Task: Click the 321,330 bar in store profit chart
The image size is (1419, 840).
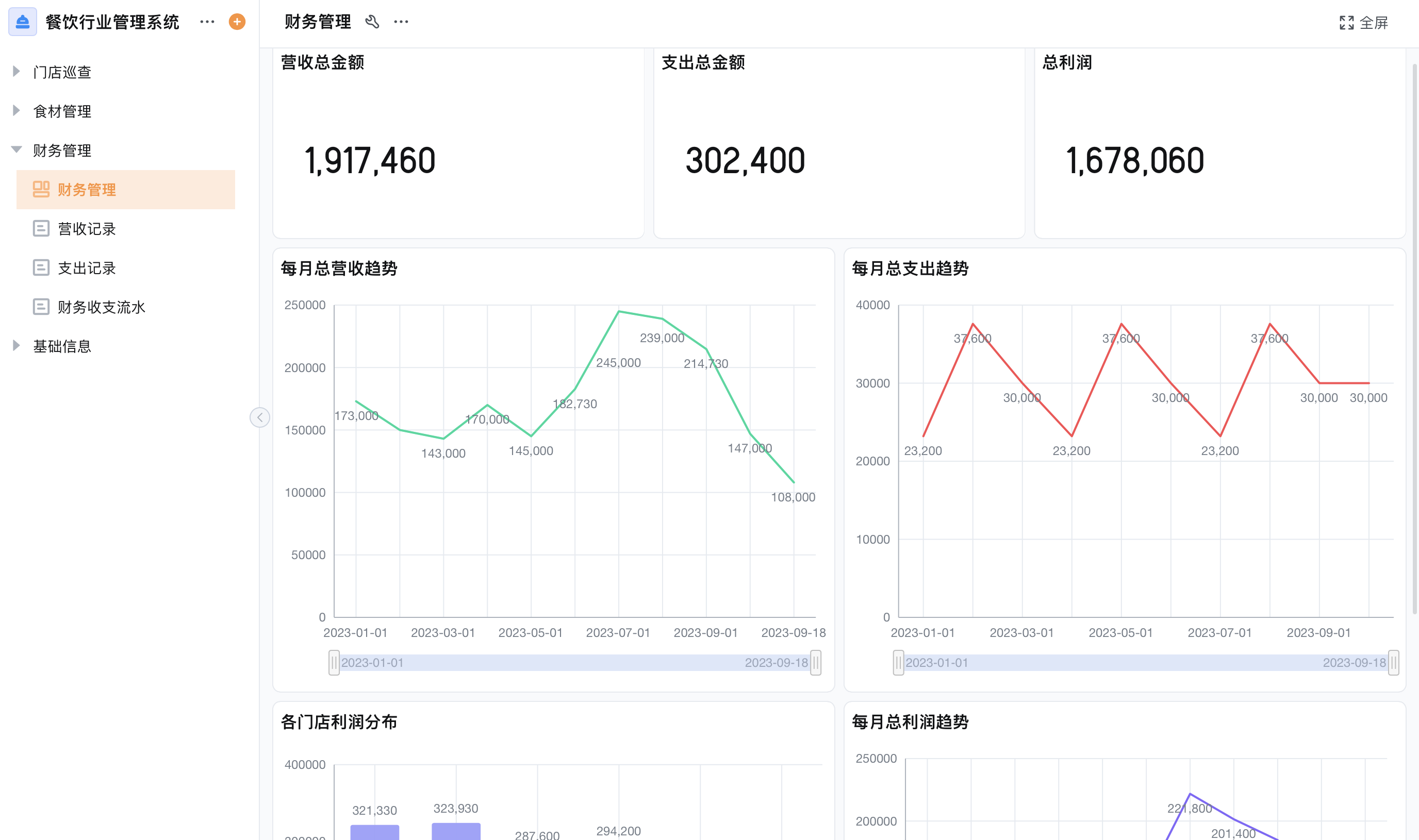Action: (375, 832)
